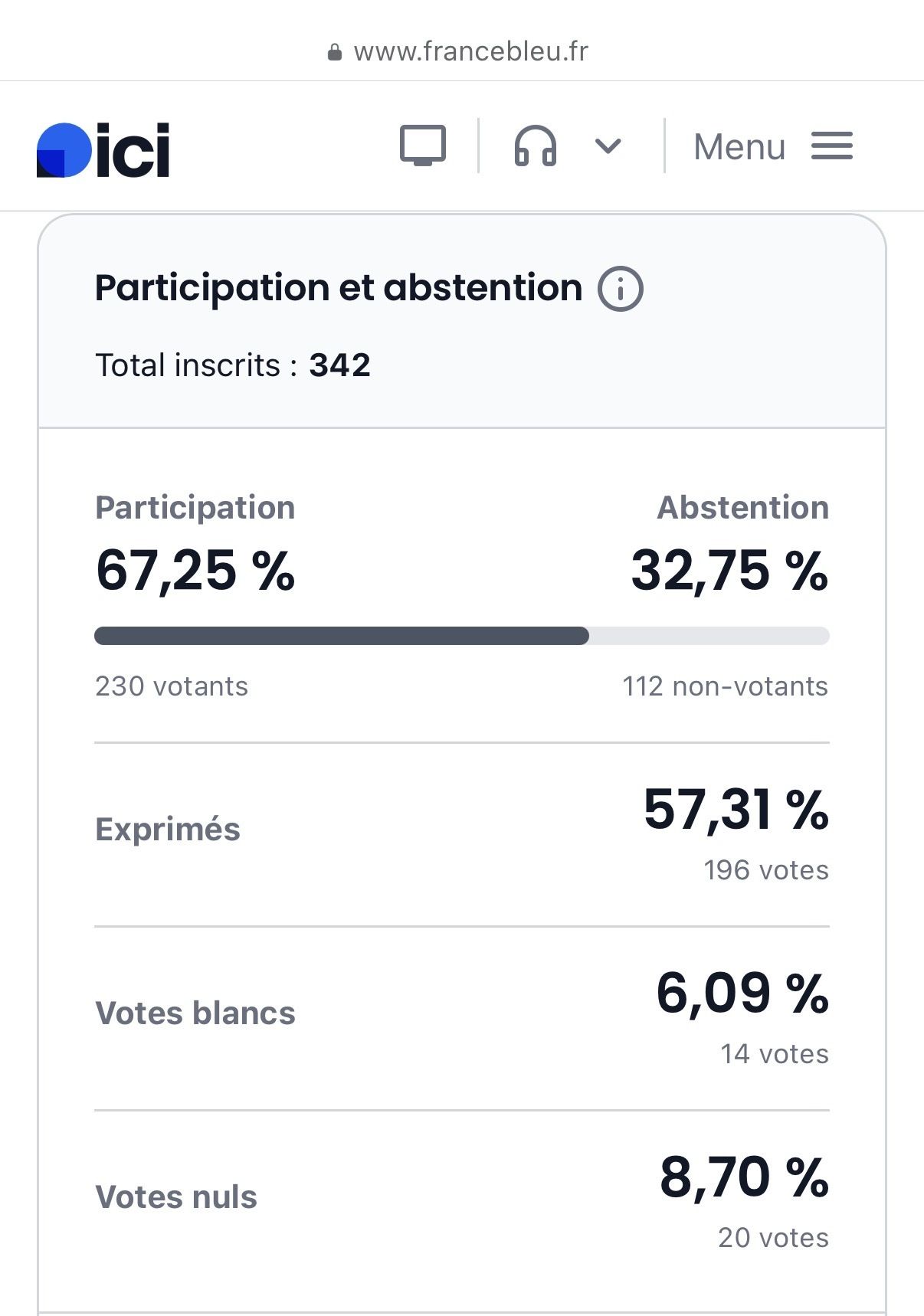Click the participation progress bar
Screen dimensions: 924x1316
click(x=461, y=636)
